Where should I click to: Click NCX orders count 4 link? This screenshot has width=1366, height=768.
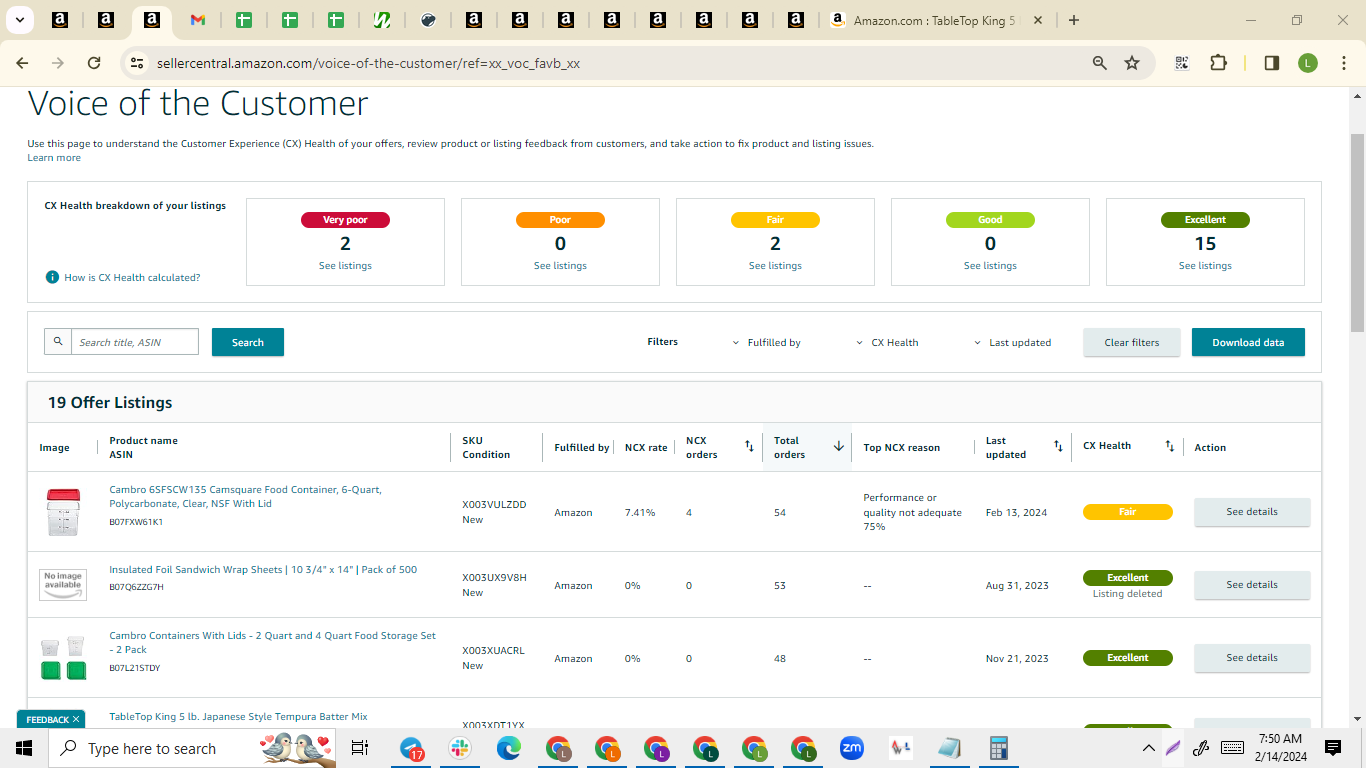pos(689,513)
